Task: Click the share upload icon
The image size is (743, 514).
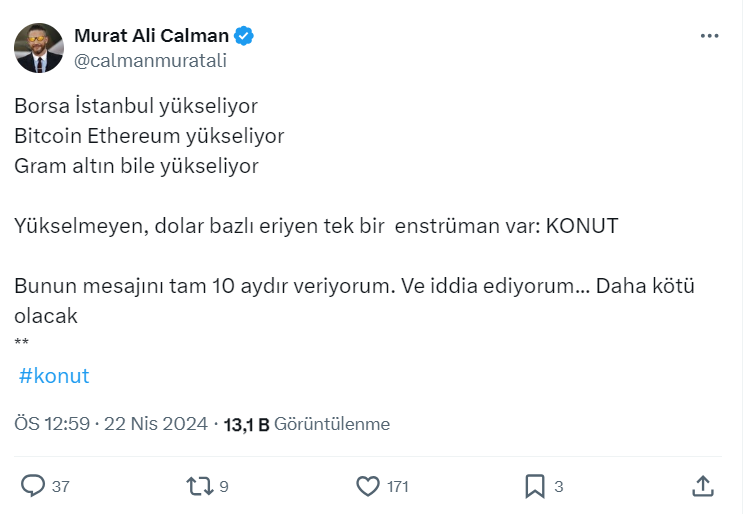Action: tap(703, 486)
